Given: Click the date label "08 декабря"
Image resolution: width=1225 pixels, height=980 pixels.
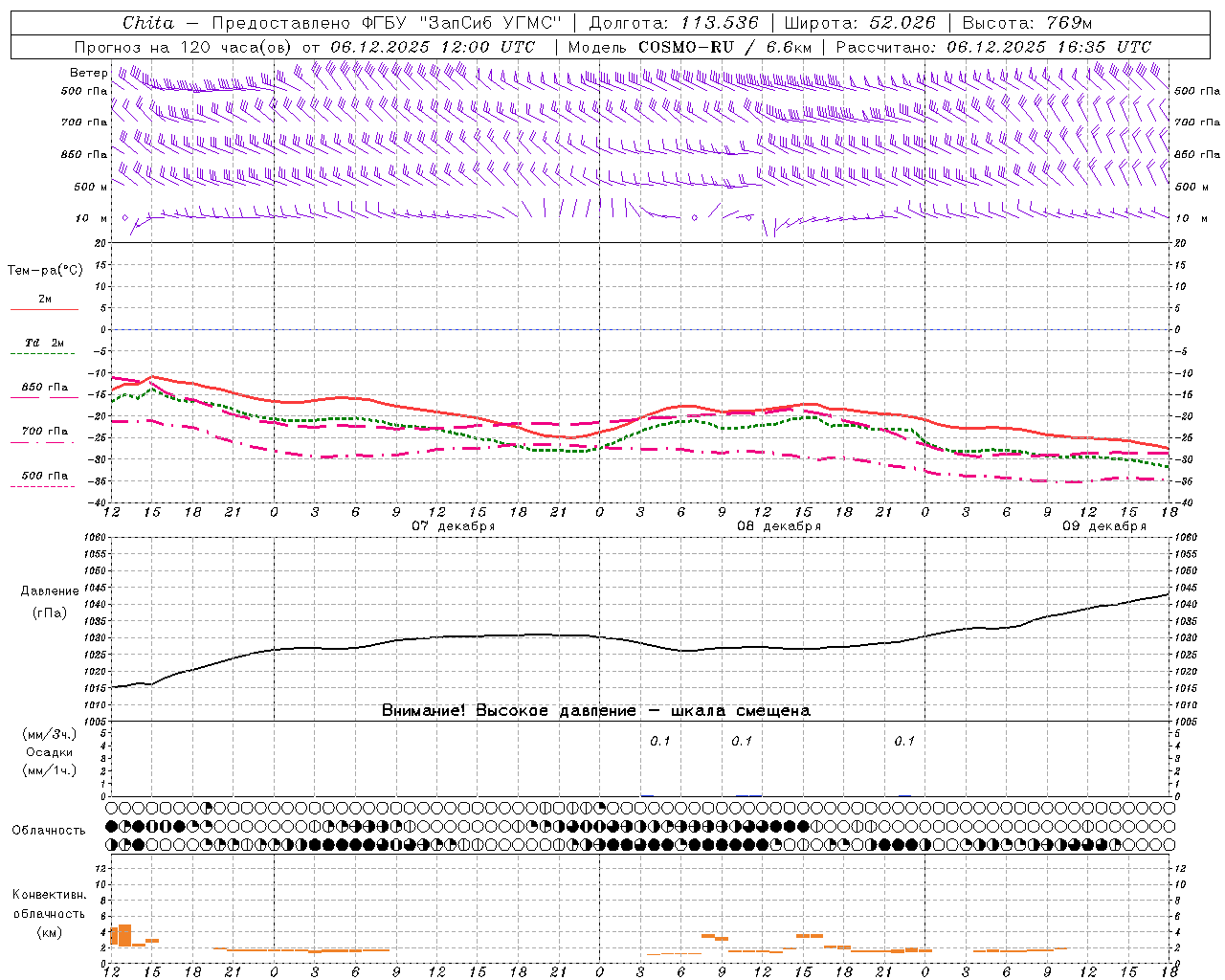Looking at the screenshot, I should click(x=779, y=526).
